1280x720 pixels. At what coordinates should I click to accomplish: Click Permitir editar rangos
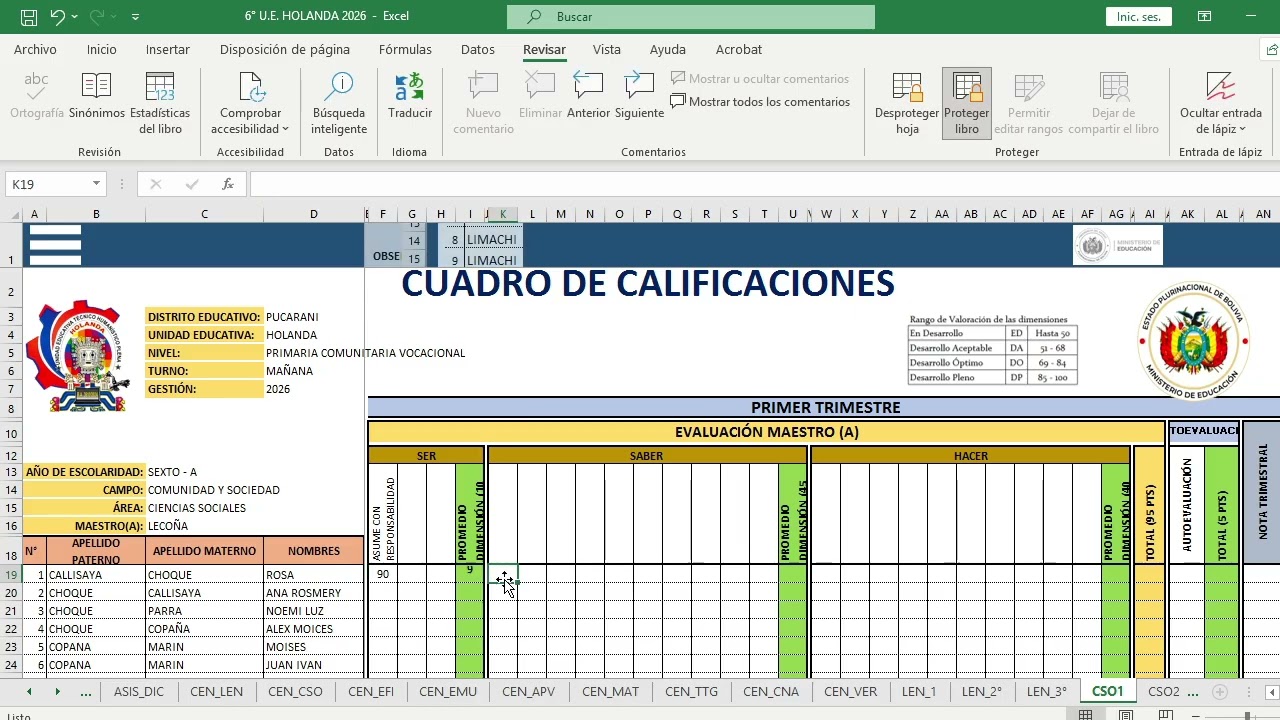pos(1029,104)
